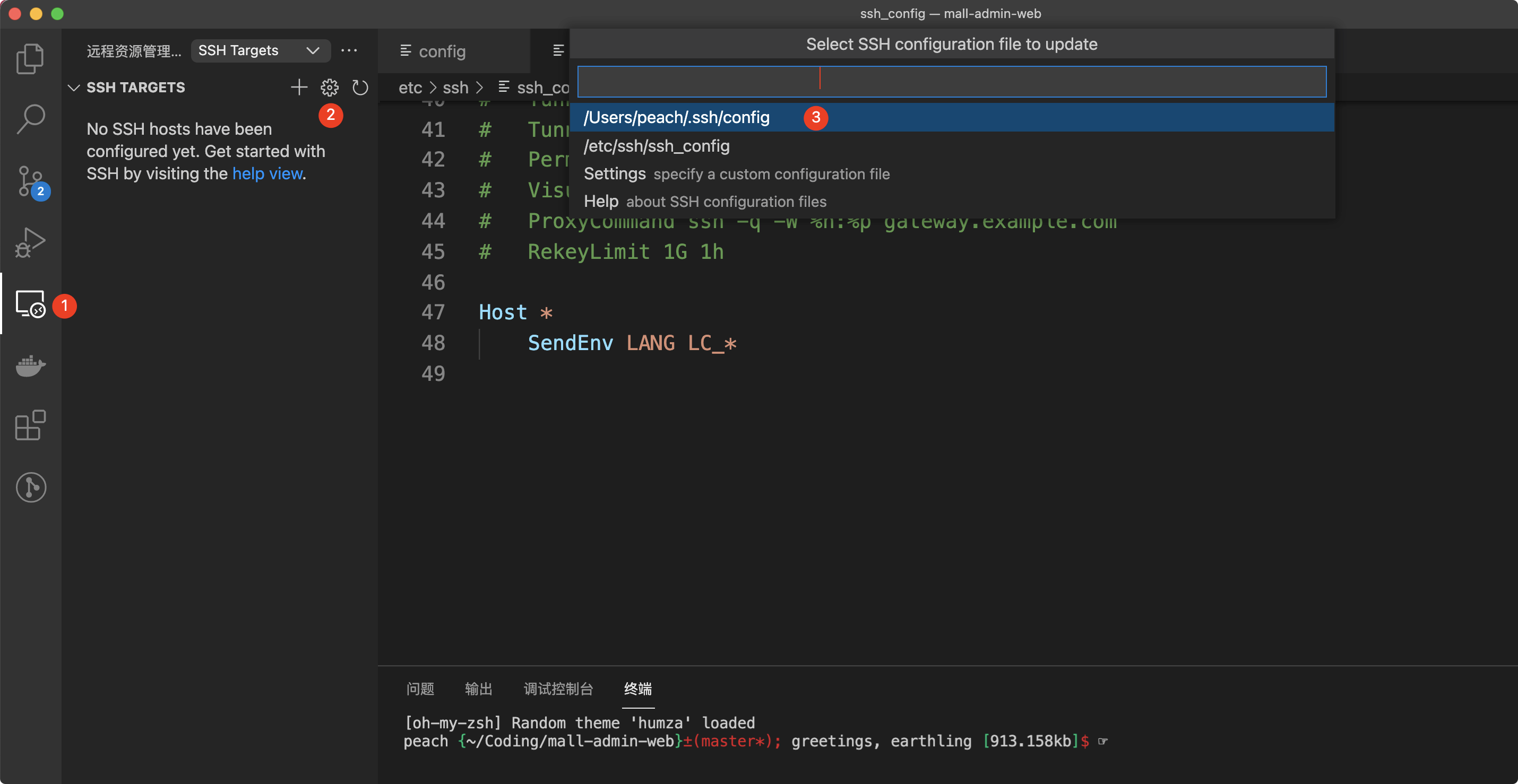
Task: Click the macOS red close window button
Action: click(x=15, y=14)
